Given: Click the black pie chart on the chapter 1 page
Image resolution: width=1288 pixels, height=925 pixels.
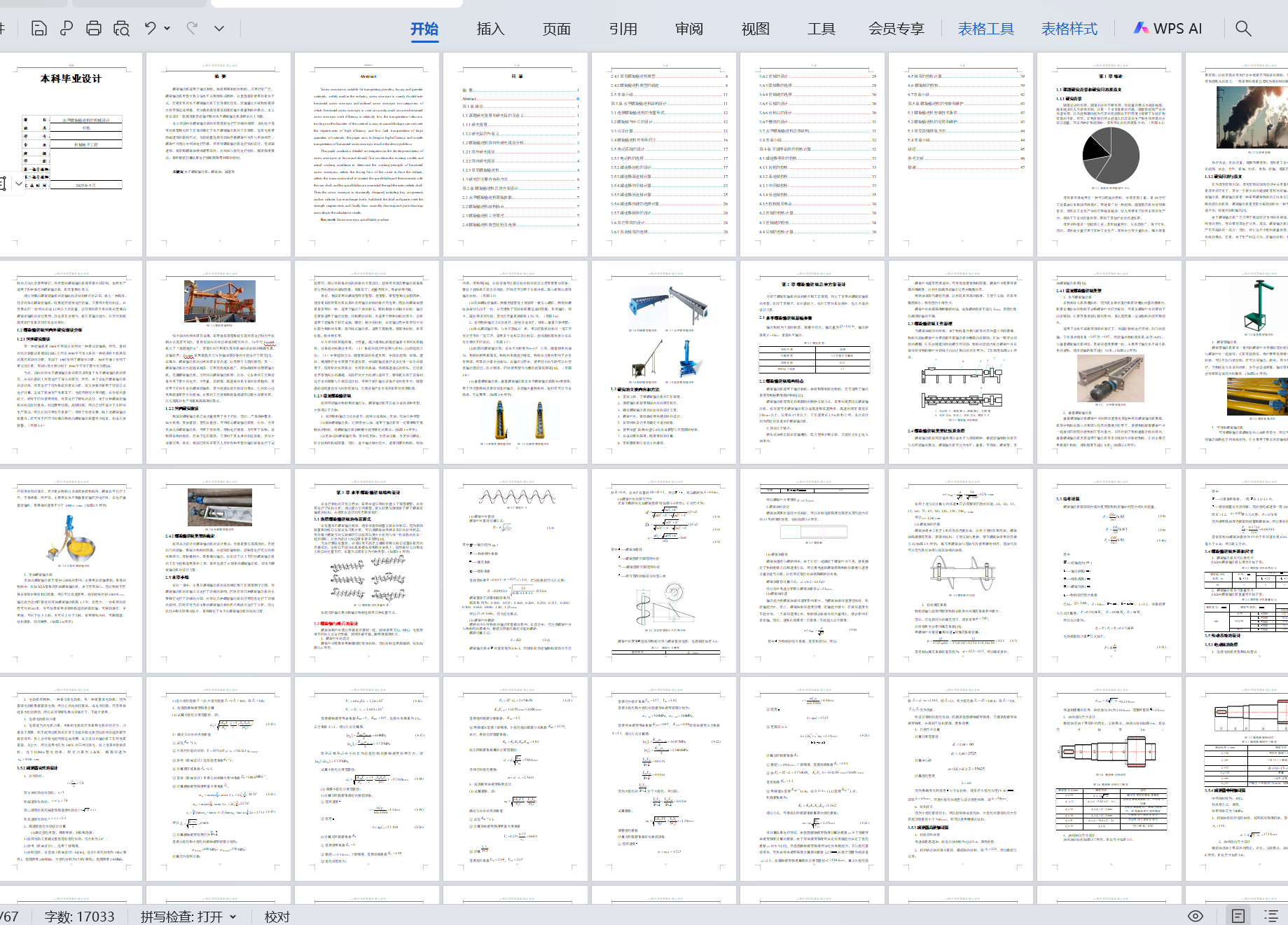Looking at the screenshot, I should coord(1111,156).
